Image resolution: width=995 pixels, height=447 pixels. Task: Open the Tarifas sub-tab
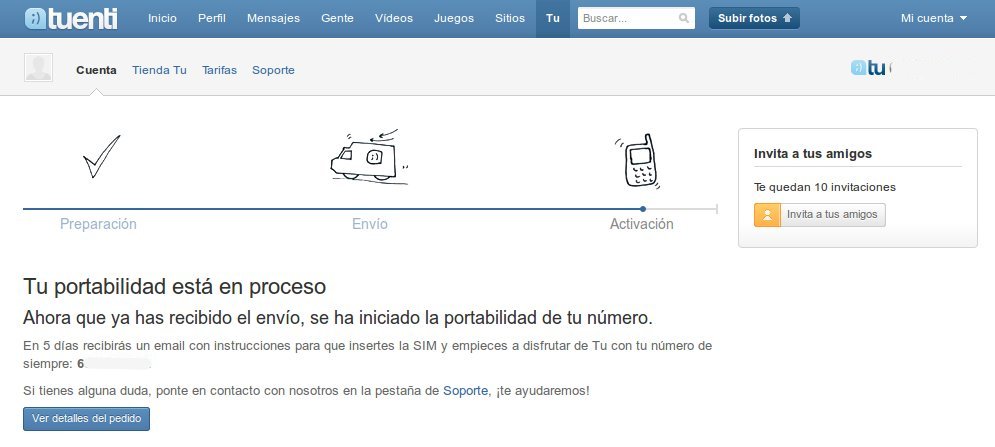220,70
